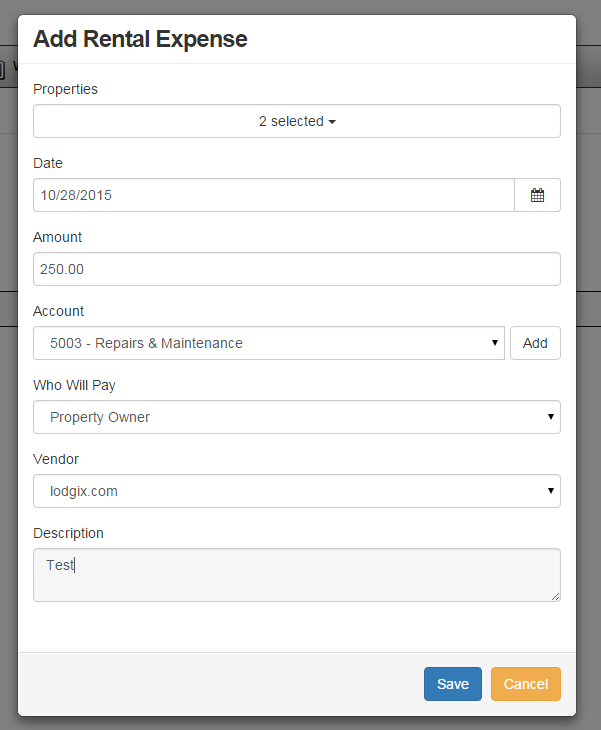Click the Add button next to Account
Image resolution: width=601 pixels, height=730 pixels.
pyautogui.click(x=535, y=343)
